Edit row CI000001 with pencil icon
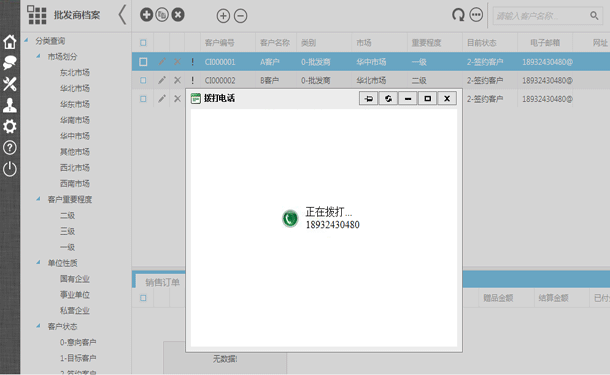 click(x=162, y=61)
